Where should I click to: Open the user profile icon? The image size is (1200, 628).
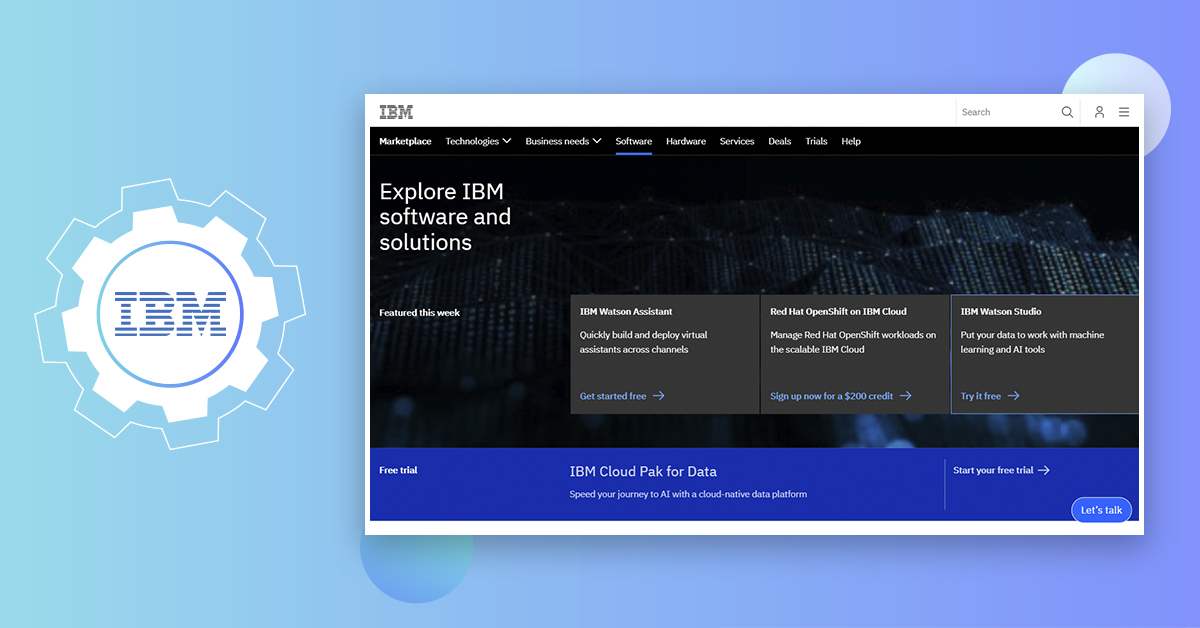coord(1099,112)
